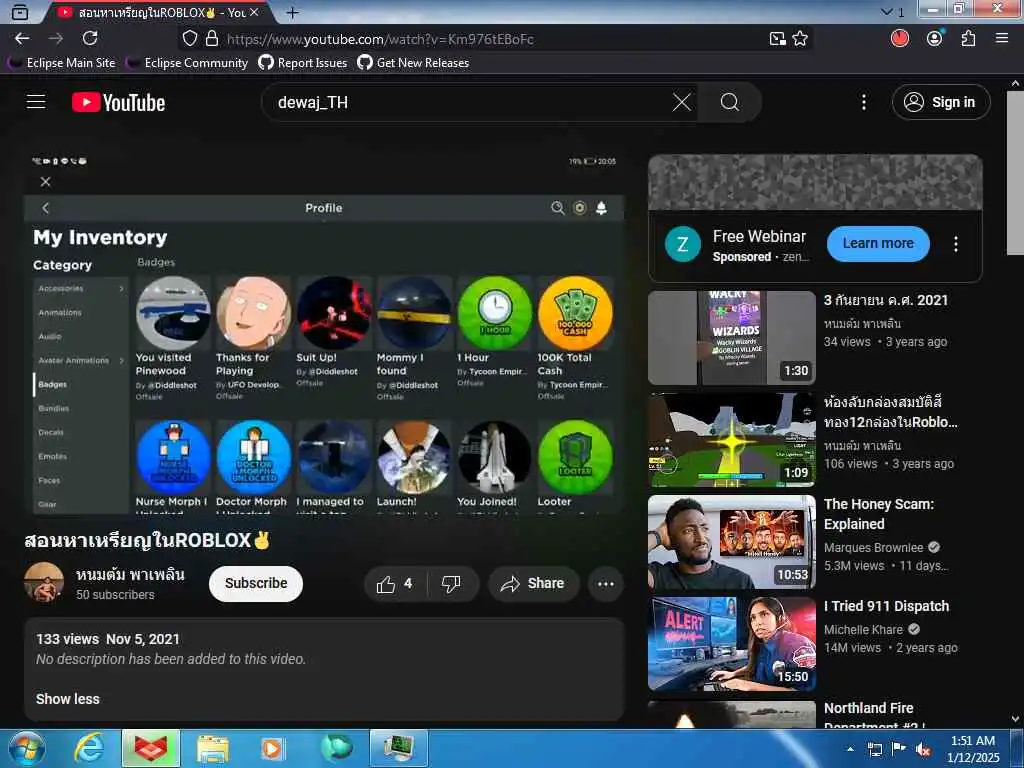Image resolution: width=1024 pixels, height=768 pixels.
Task: Open Eclipse Community bookmark
Action: [x=187, y=63]
